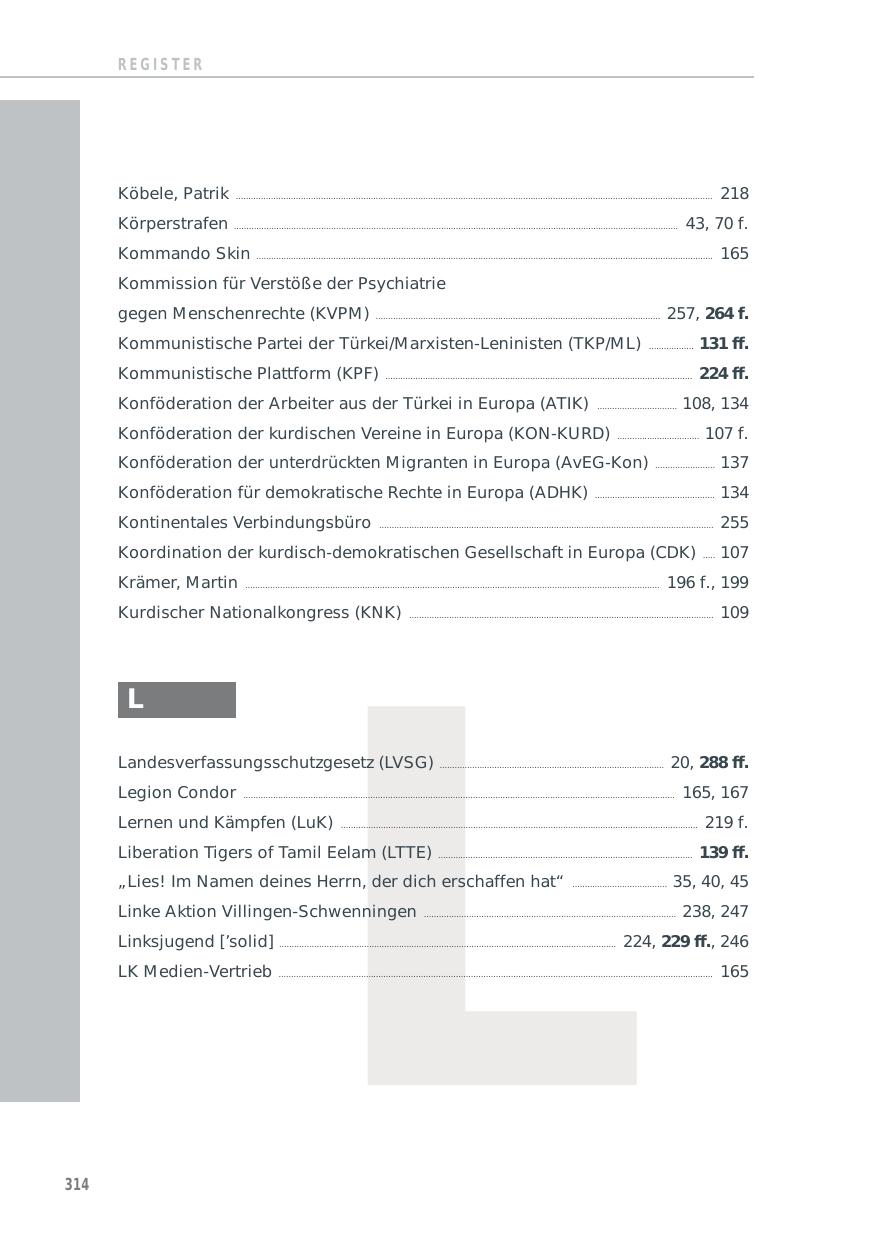Open page reference 107 f. for KON-KURD
The height and width of the screenshot is (1241, 875).
727,434
